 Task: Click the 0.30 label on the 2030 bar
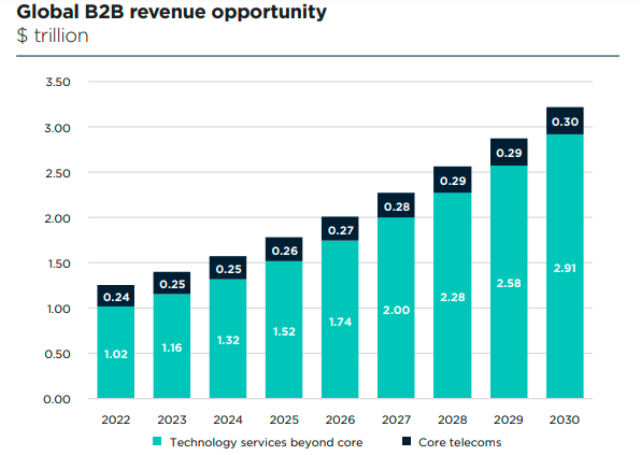(x=565, y=122)
